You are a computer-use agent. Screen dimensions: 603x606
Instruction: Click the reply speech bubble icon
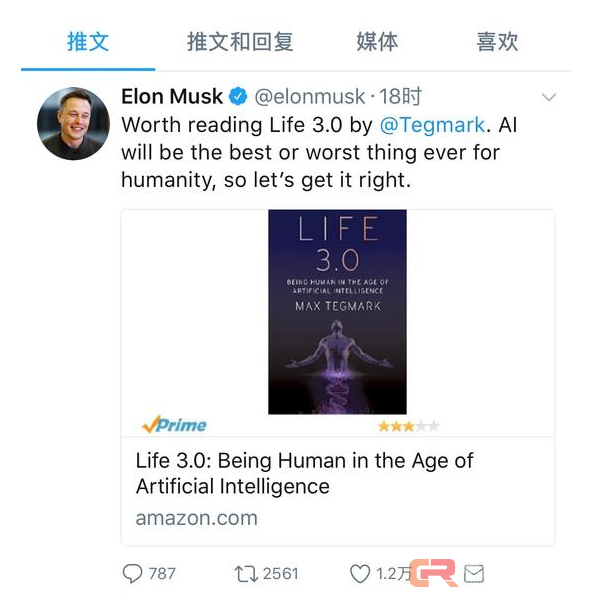click(132, 573)
